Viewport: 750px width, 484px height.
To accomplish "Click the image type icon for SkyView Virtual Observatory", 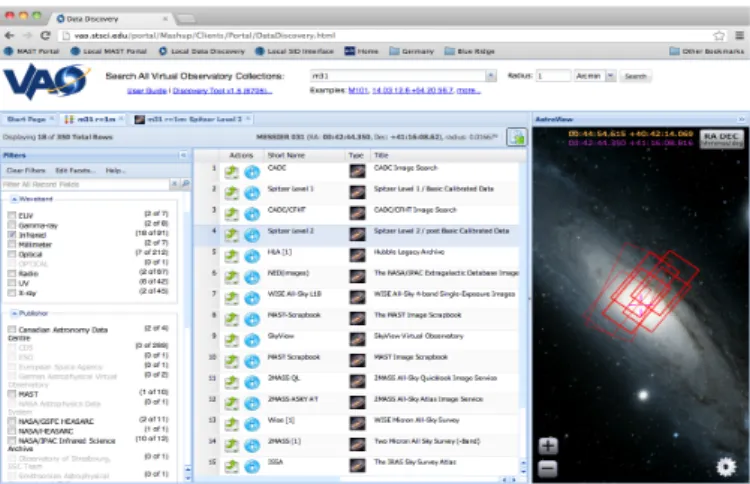I will coord(357,340).
